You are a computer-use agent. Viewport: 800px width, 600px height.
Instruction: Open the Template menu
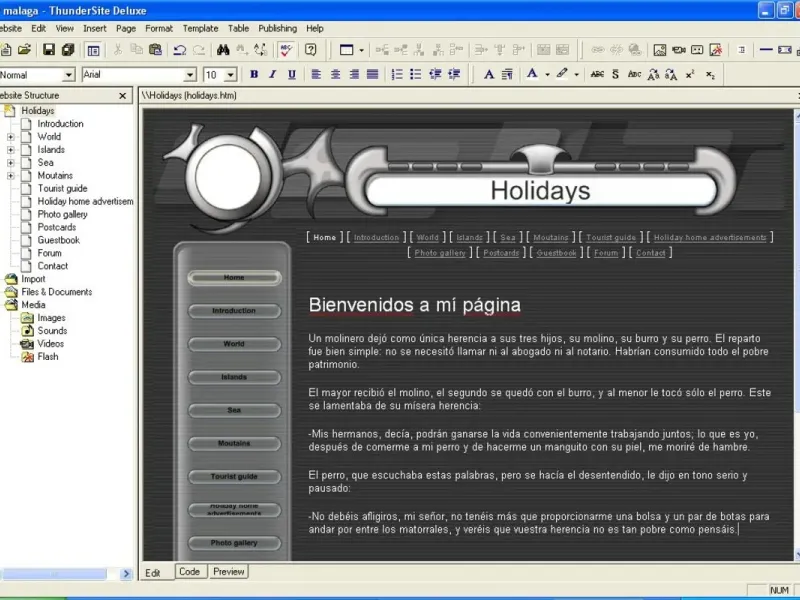pos(201,29)
